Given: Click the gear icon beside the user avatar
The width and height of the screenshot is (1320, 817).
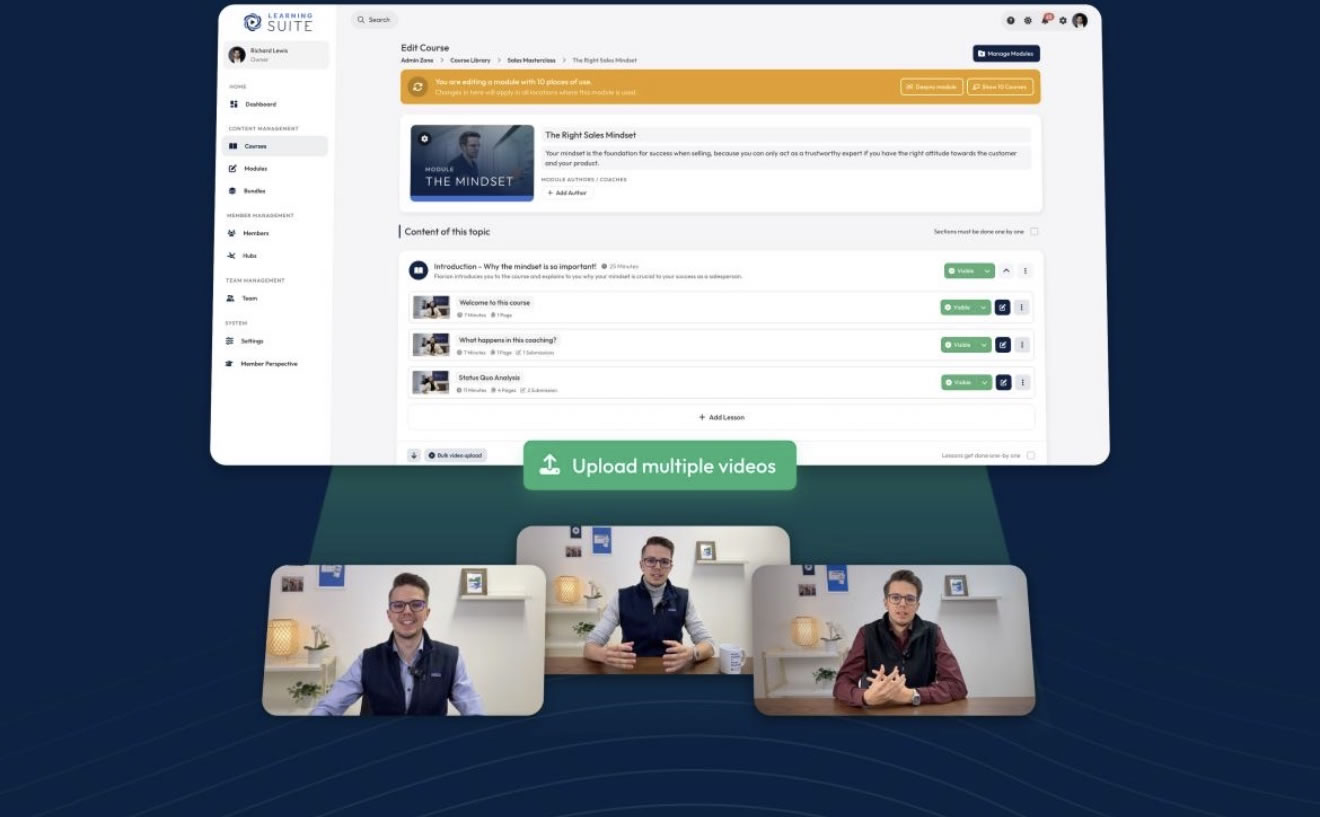Looking at the screenshot, I should [x=1063, y=20].
